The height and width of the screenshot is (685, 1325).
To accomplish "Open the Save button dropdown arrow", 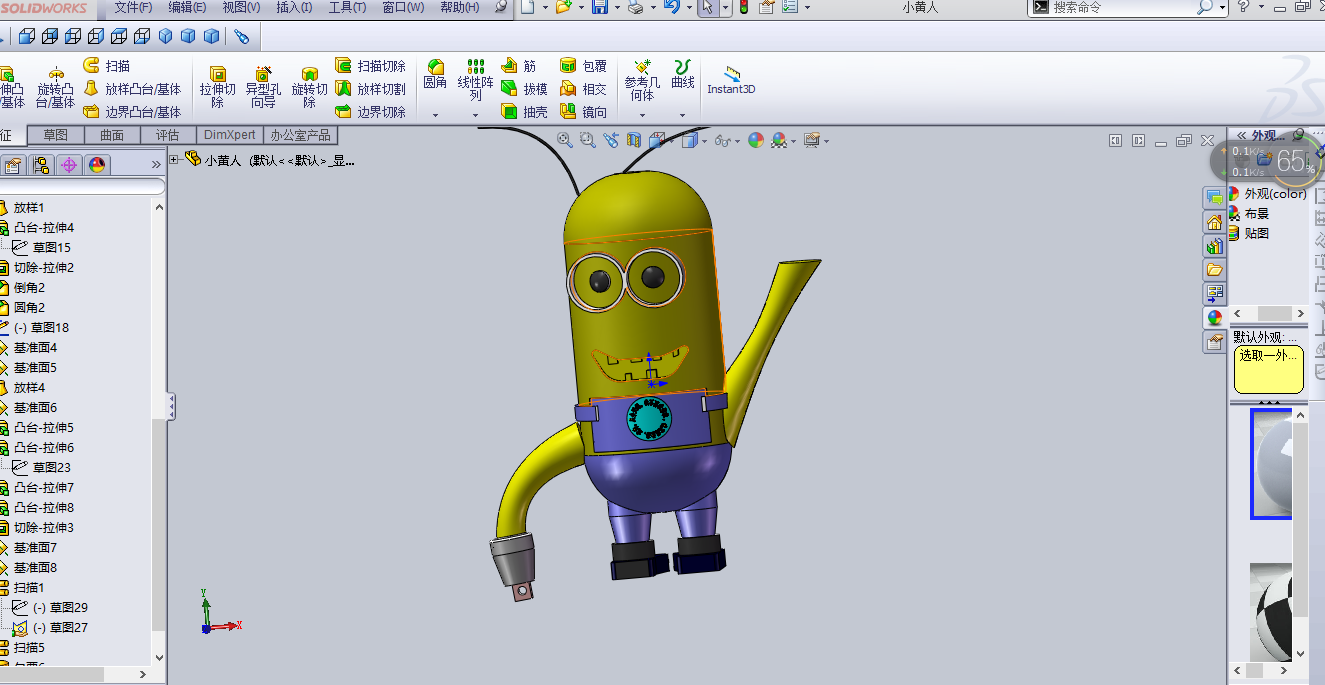I will point(616,7).
